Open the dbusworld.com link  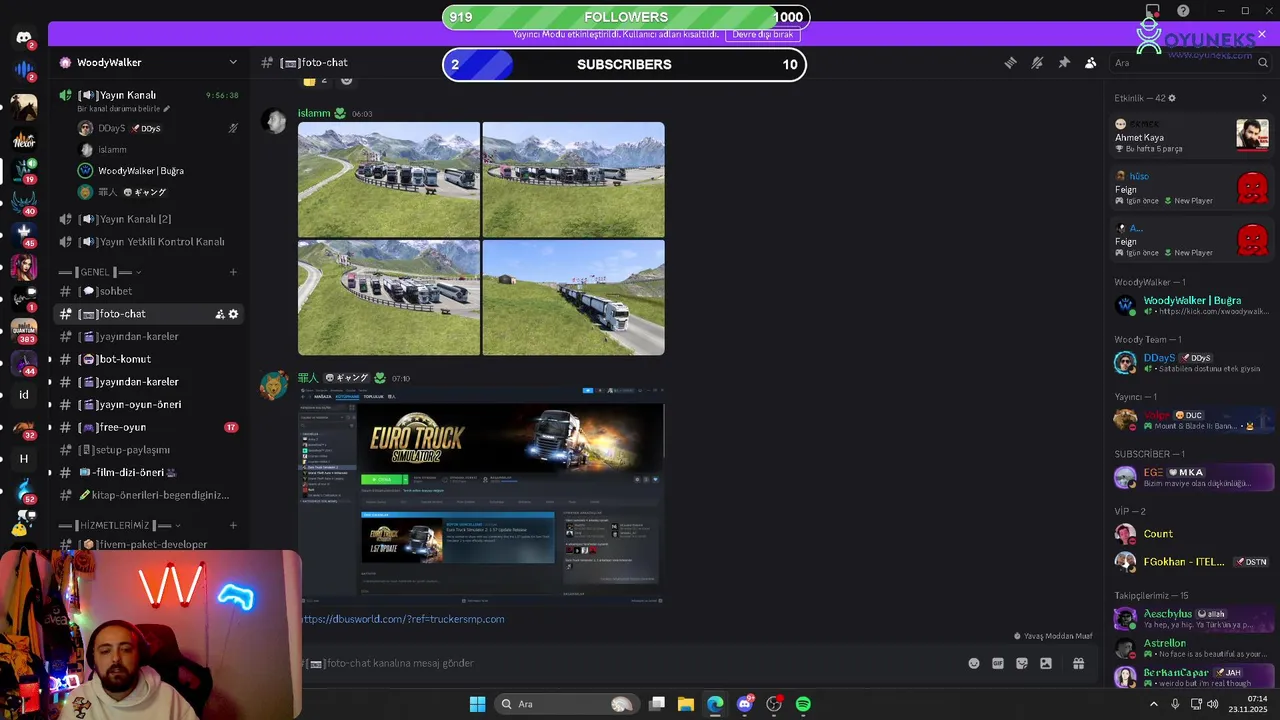tap(403, 619)
